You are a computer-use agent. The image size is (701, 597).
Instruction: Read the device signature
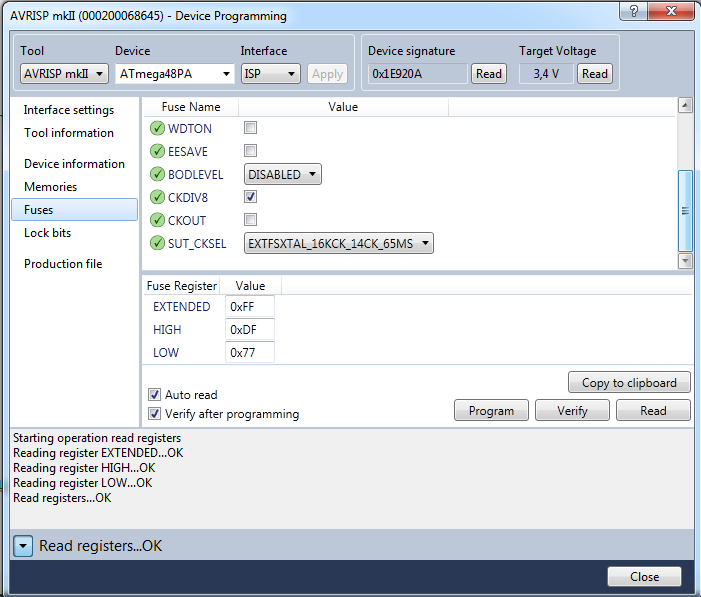pos(489,74)
